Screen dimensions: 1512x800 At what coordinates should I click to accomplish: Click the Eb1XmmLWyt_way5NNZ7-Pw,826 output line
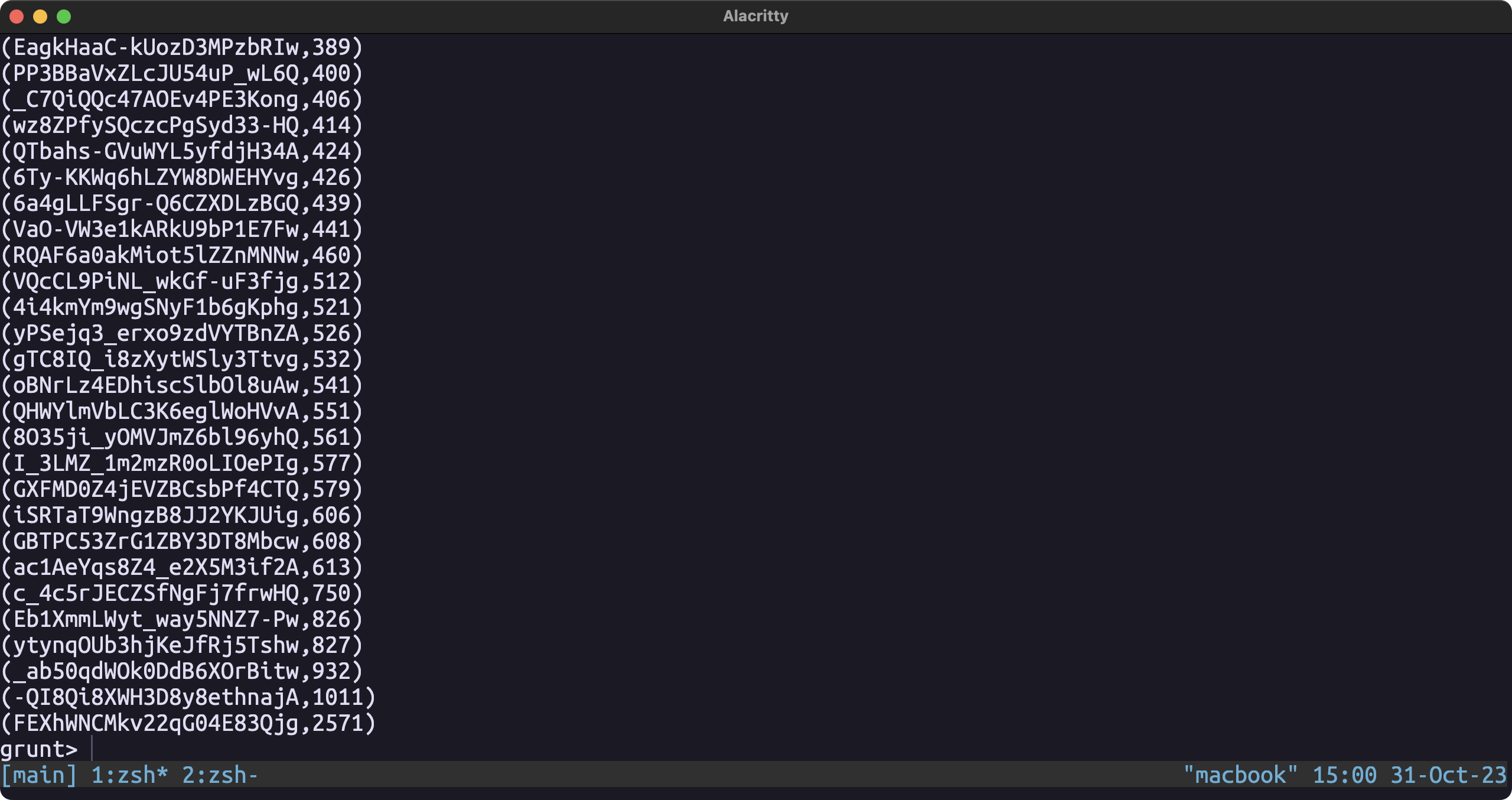point(182,619)
